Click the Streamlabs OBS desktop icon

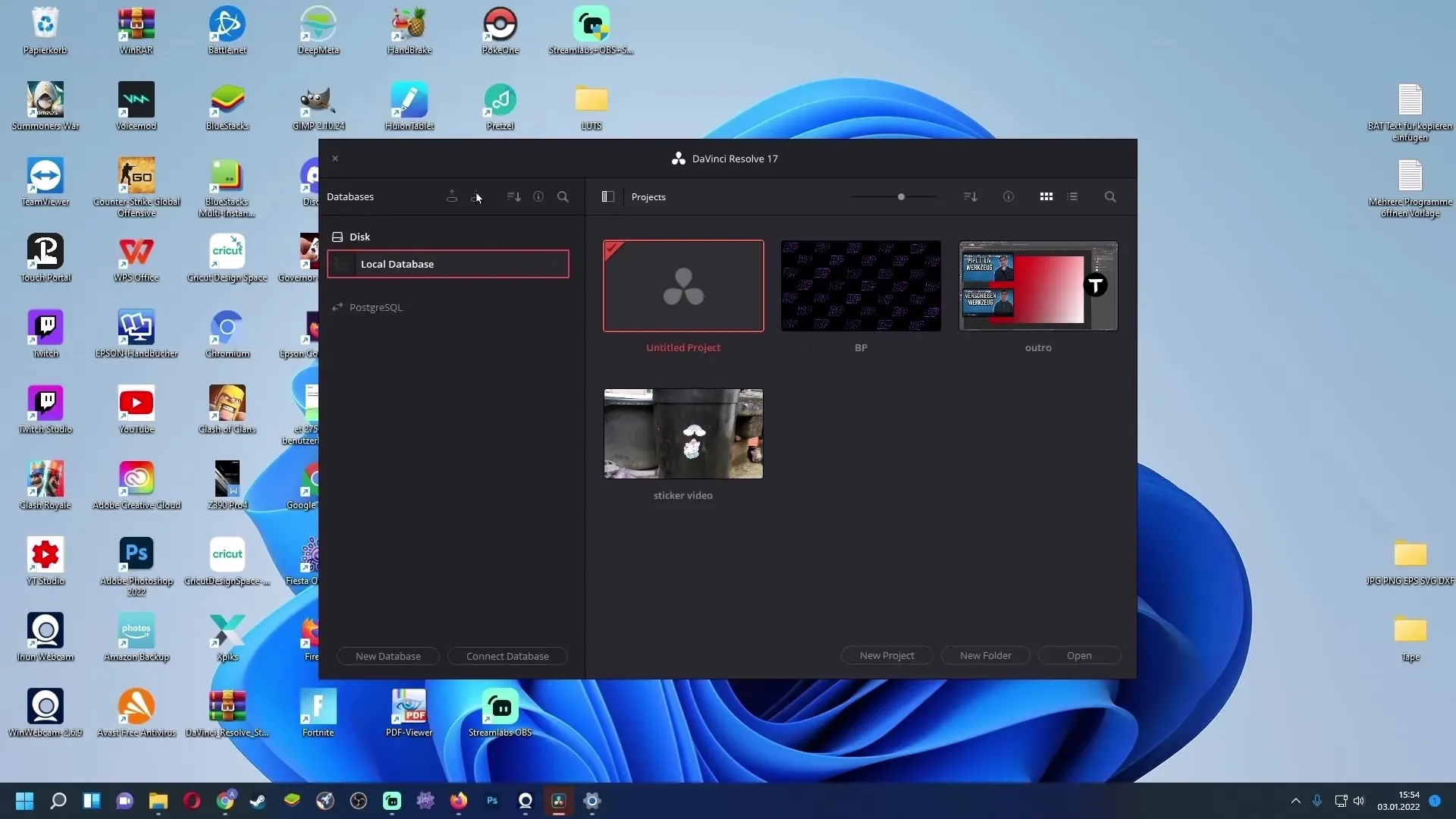(500, 713)
